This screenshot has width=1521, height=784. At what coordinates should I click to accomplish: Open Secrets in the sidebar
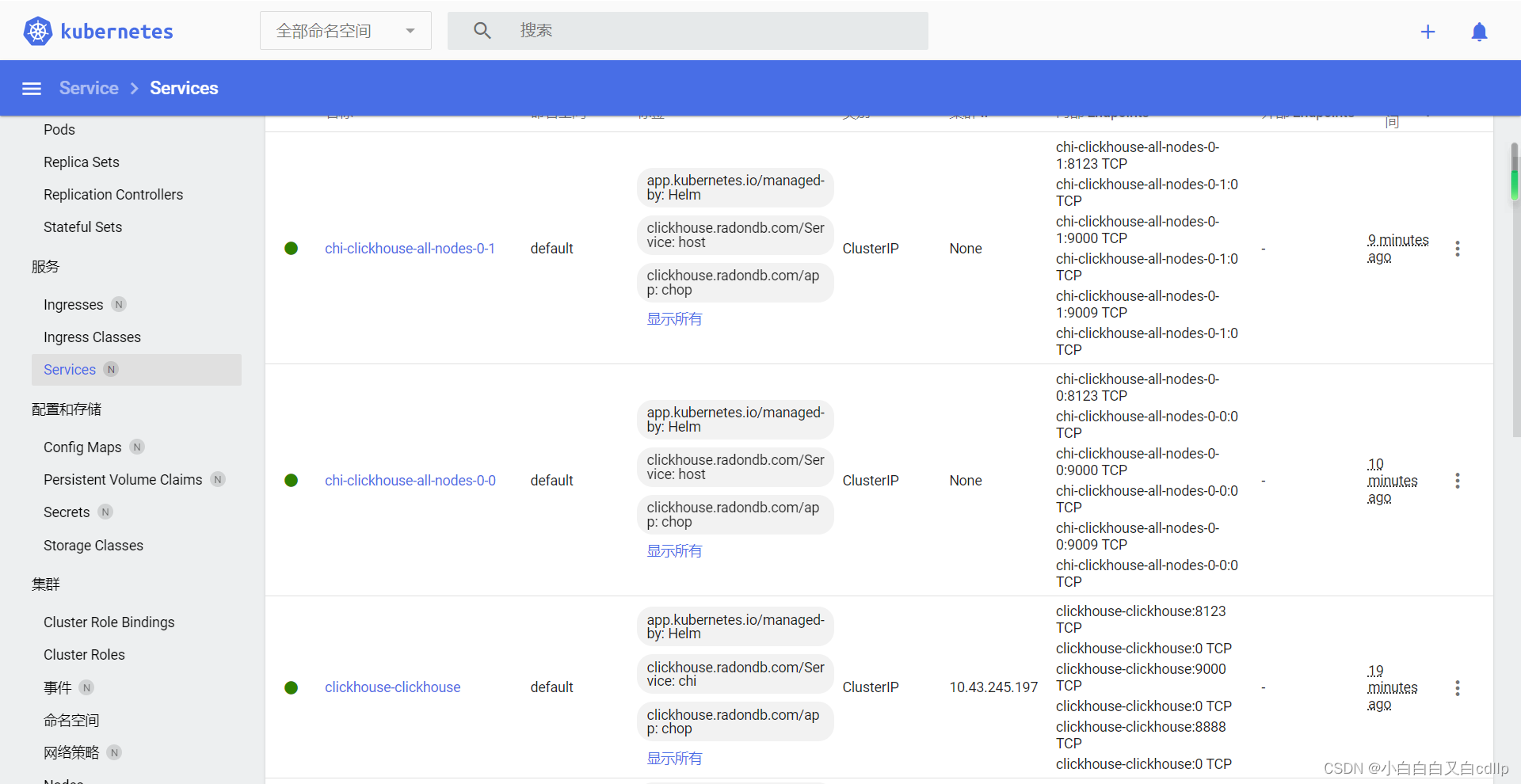click(67, 512)
